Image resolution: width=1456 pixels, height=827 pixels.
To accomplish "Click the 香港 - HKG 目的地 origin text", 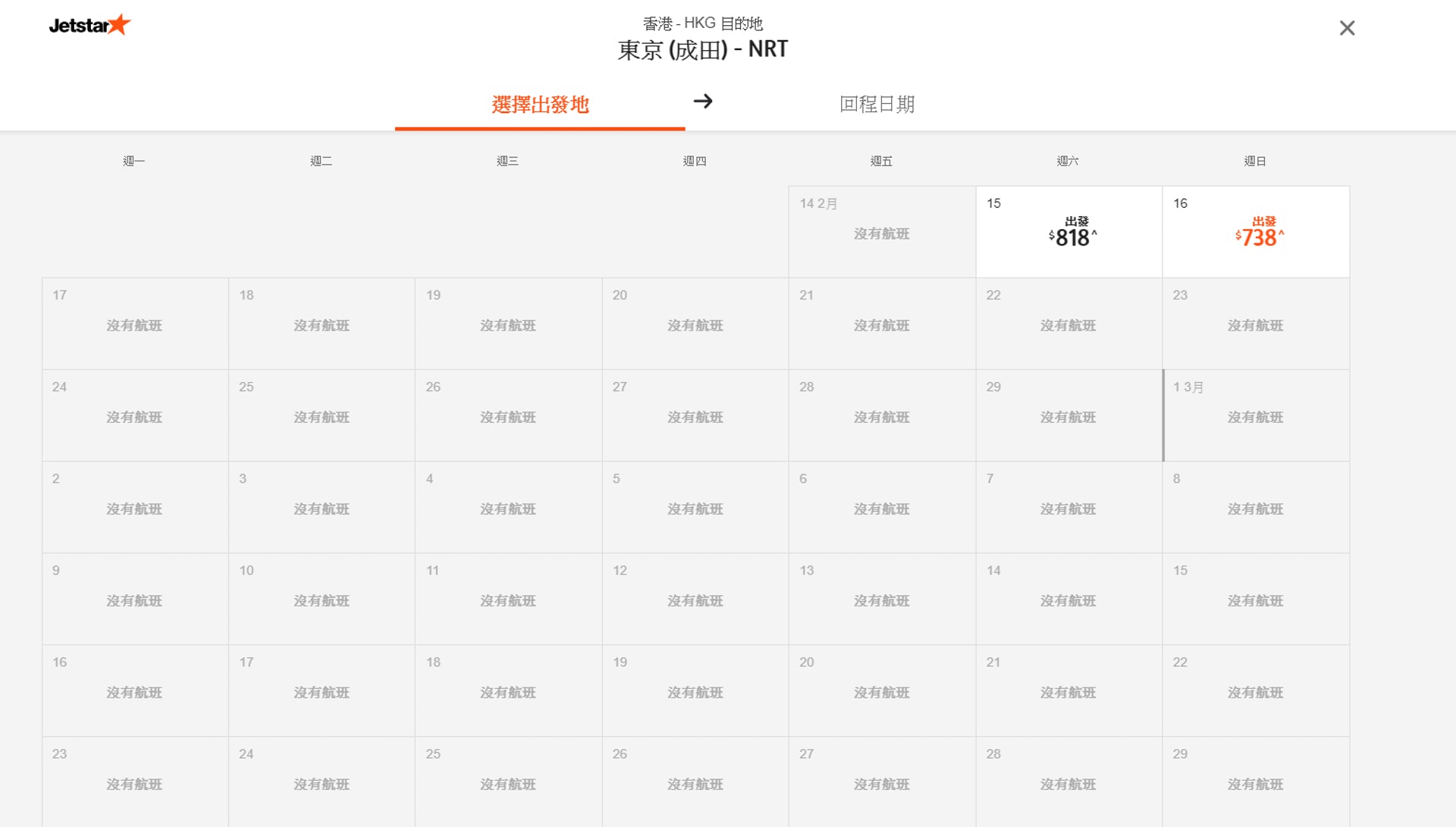I will coord(702,23).
